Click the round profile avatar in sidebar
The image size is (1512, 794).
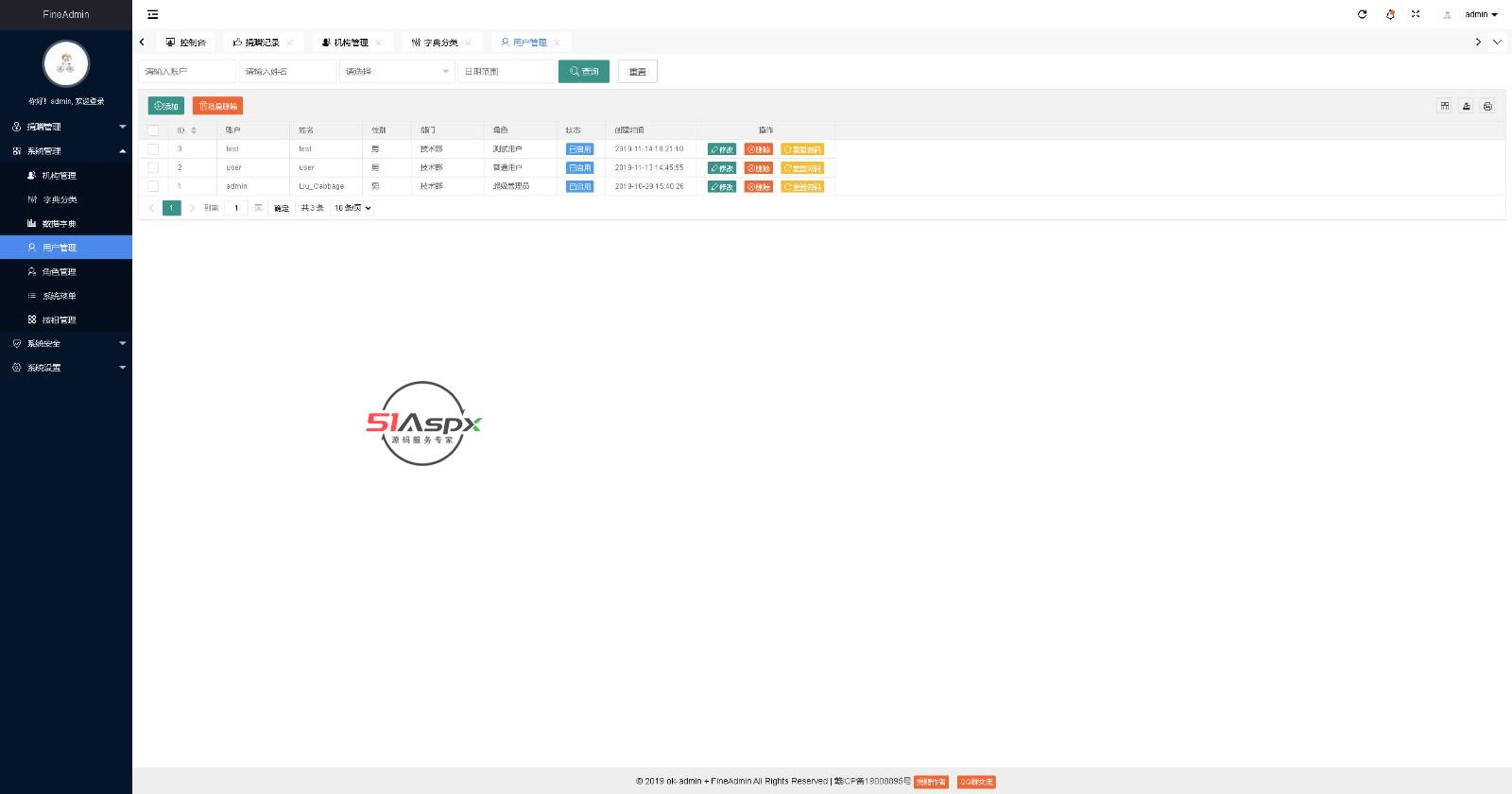click(x=66, y=64)
